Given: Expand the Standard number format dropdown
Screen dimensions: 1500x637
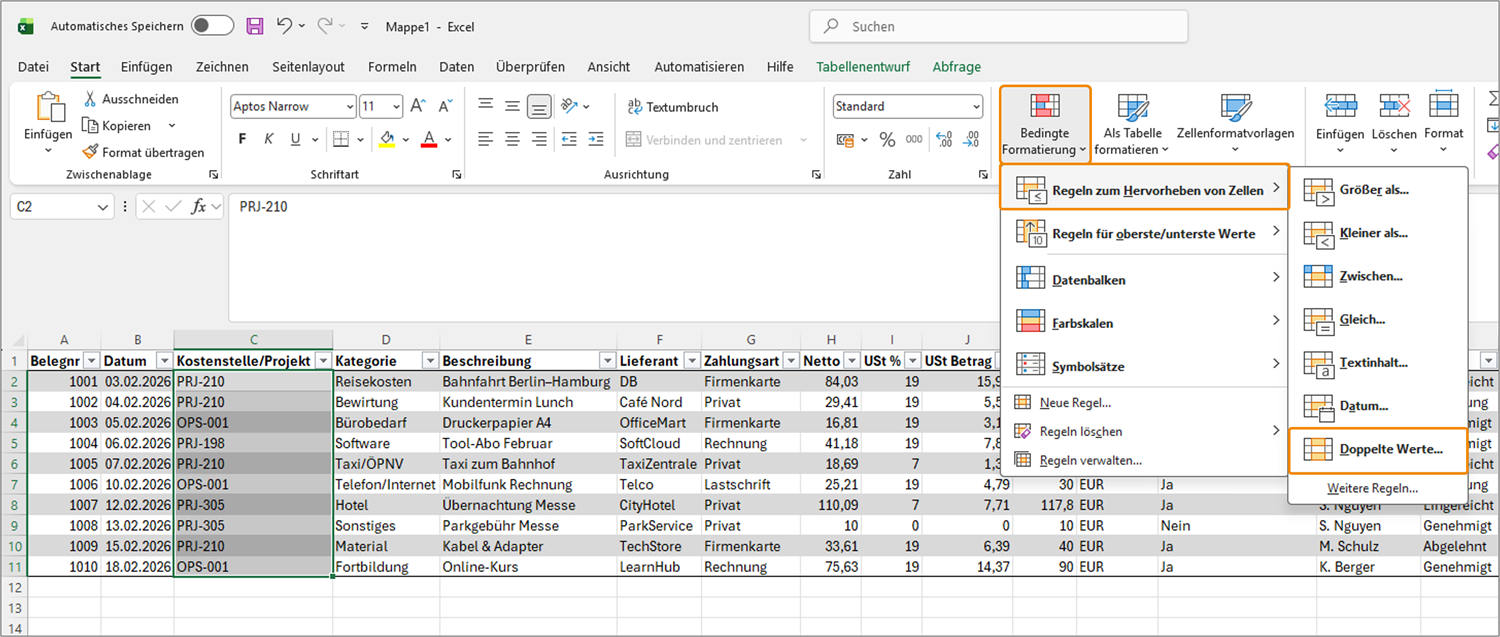Looking at the screenshot, I should tap(975, 106).
